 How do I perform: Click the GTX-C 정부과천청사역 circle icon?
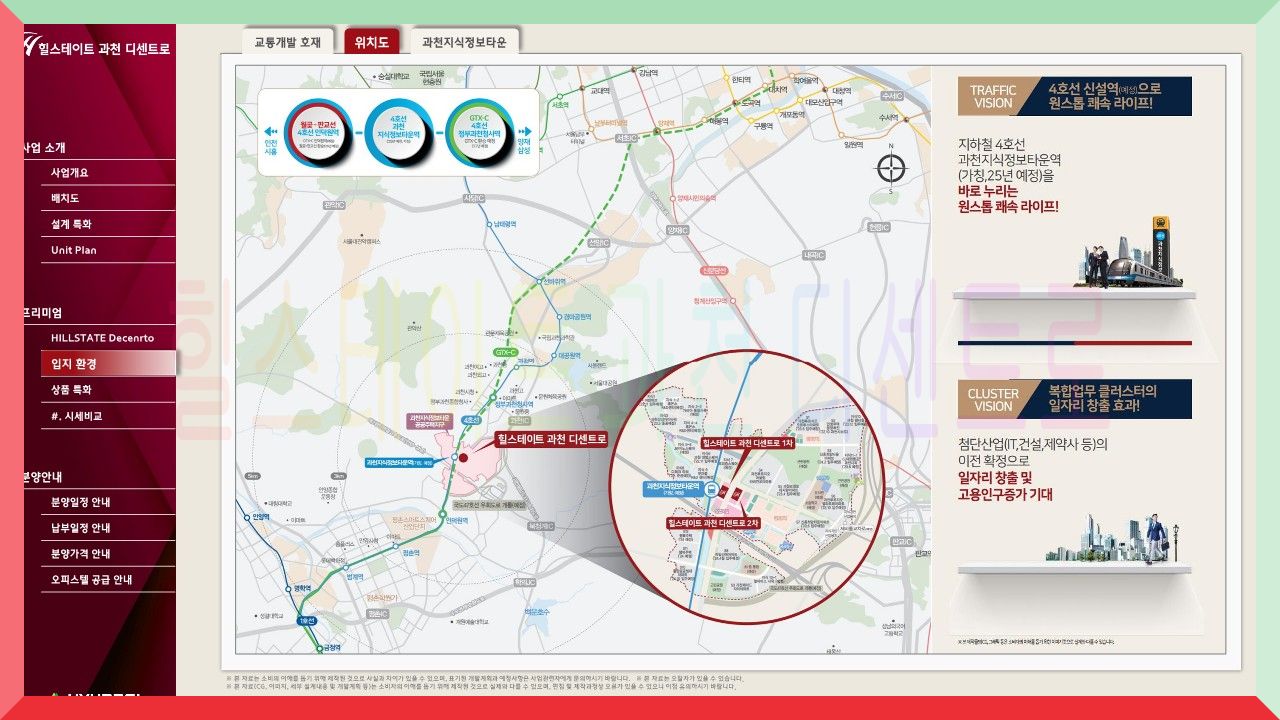479,132
